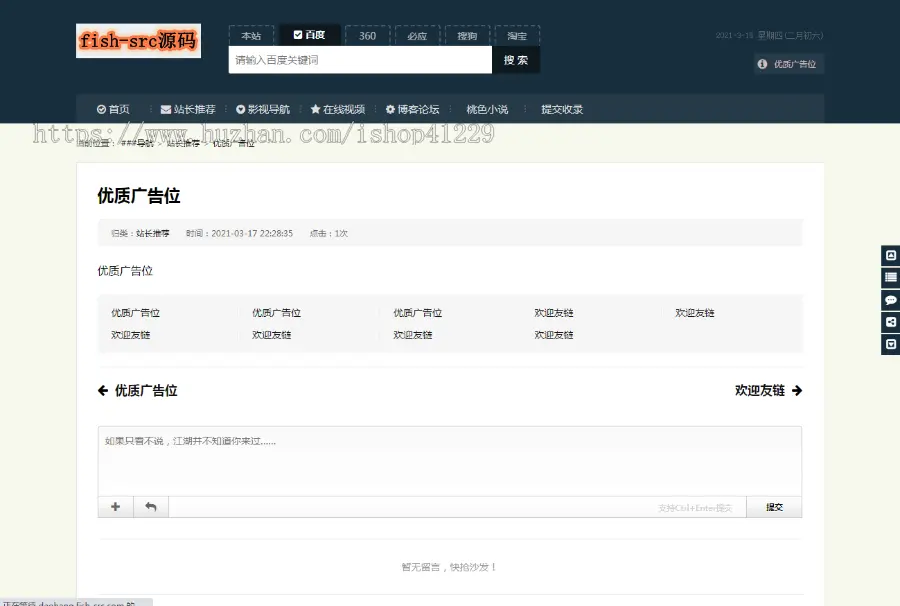Open 桃色小说 navigation item

tap(487, 109)
